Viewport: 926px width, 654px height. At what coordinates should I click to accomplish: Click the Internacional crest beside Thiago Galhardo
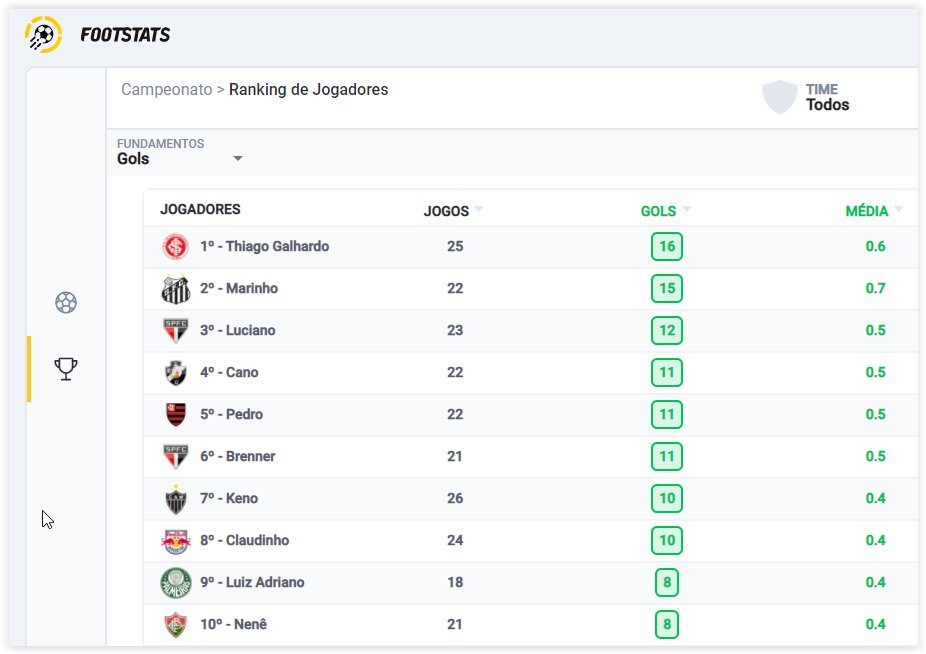pos(176,247)
